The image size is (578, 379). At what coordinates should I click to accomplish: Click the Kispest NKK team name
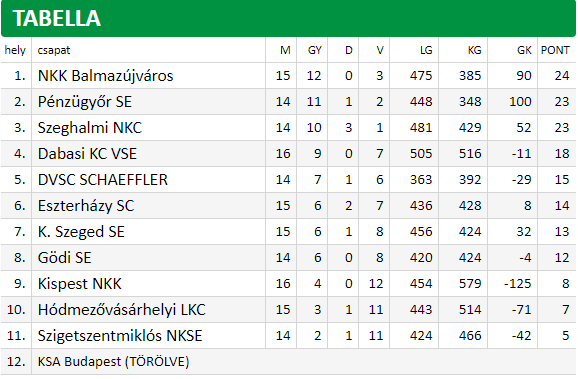[80, 284]
